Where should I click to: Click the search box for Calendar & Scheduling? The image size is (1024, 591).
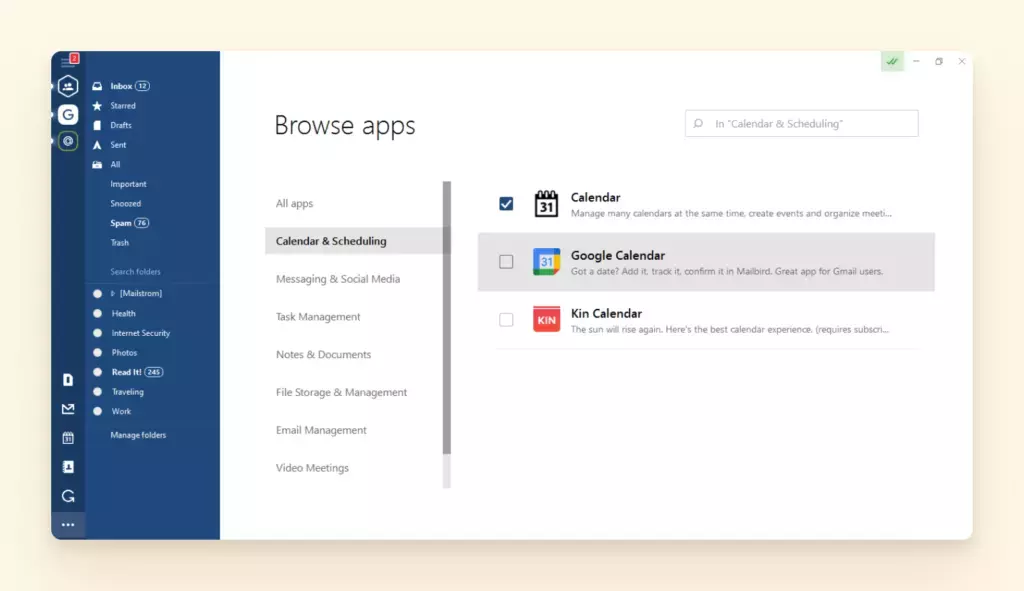pos(801,123)
